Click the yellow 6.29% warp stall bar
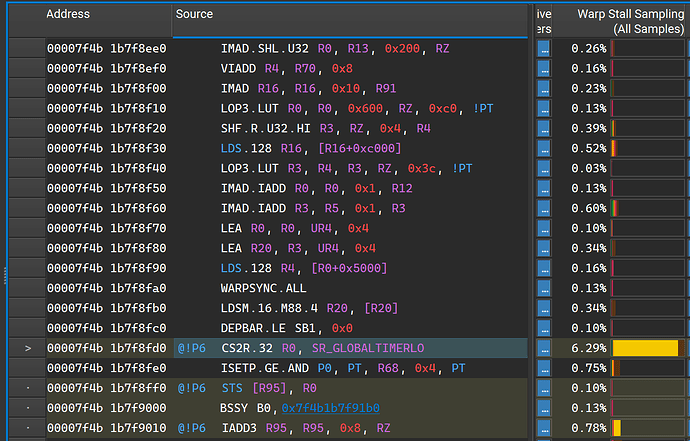690x441 pixels. tap(645, 348)
